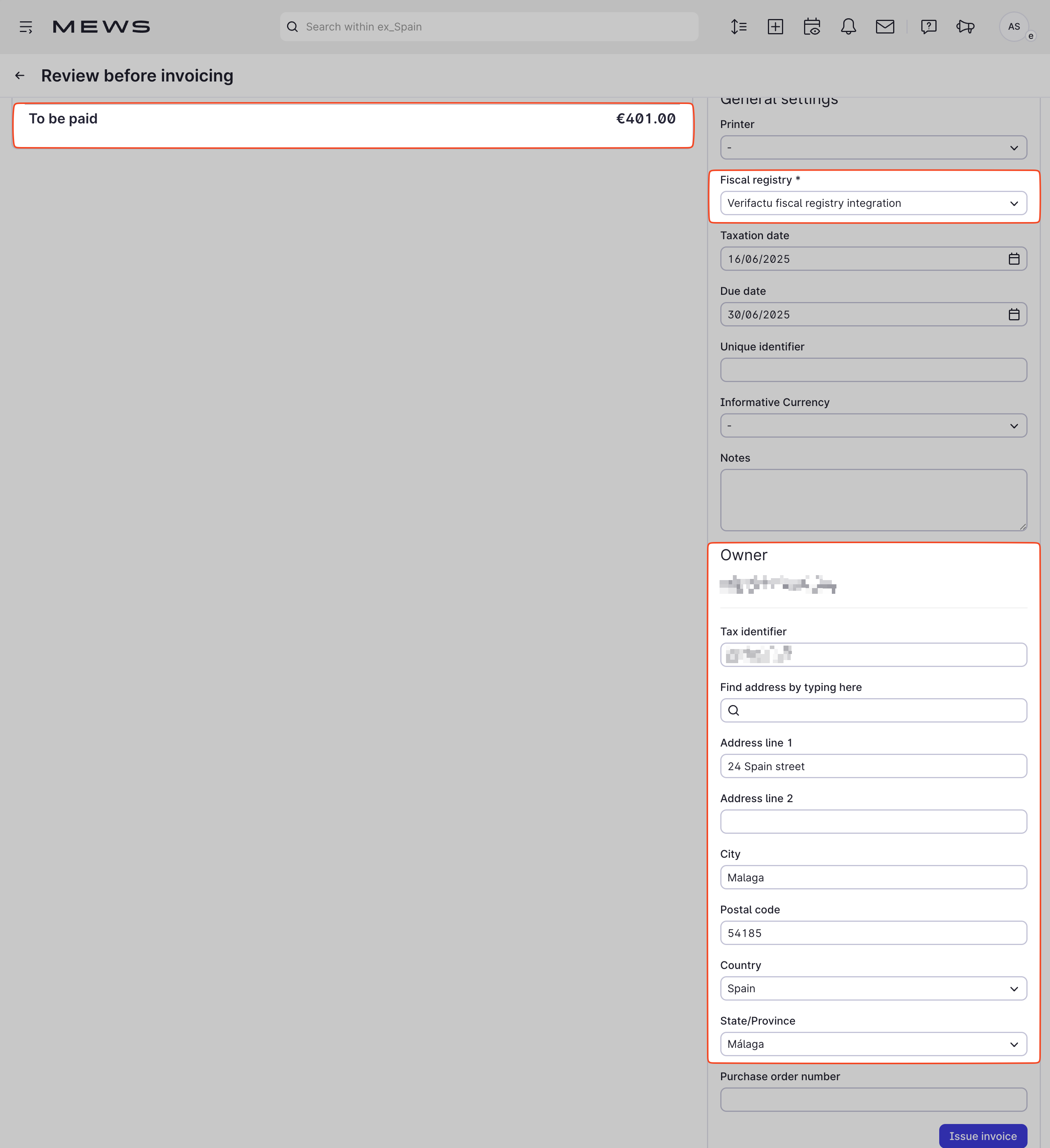Open the Country dropdown showing Spain
Screen dimensions: 1050x1148
[874, 988]
